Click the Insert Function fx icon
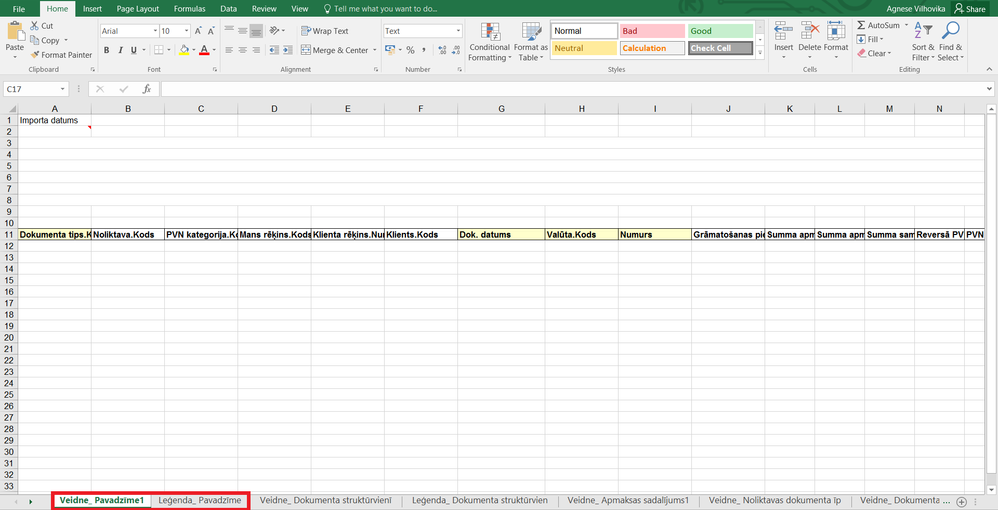This screenshot has height=510, width=998. coord(146,89)
